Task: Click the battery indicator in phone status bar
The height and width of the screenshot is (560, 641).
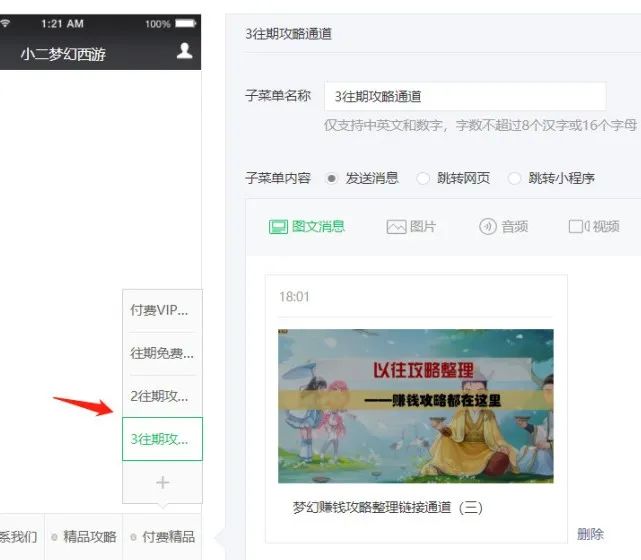Action: click(186, 24)
